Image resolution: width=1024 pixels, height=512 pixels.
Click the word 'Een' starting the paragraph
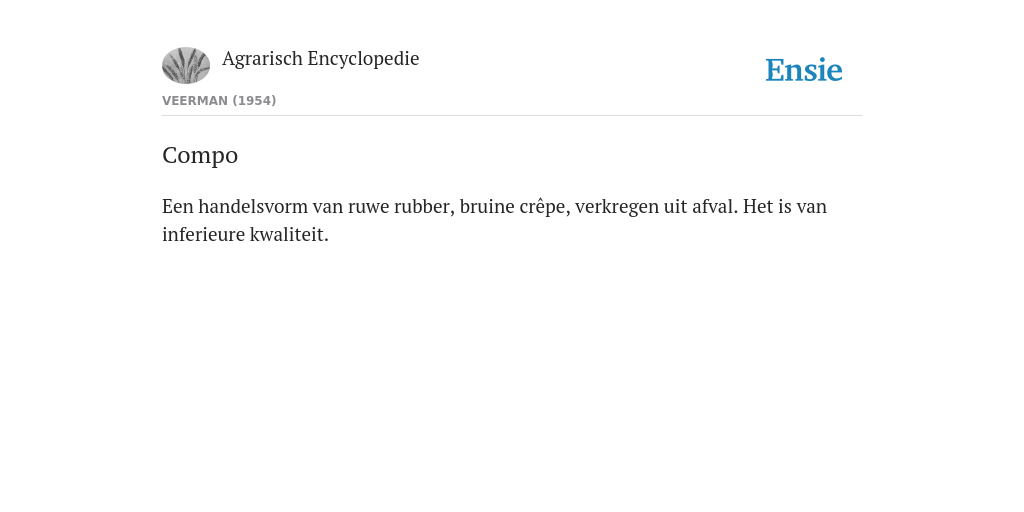click(x=178, y=206)
